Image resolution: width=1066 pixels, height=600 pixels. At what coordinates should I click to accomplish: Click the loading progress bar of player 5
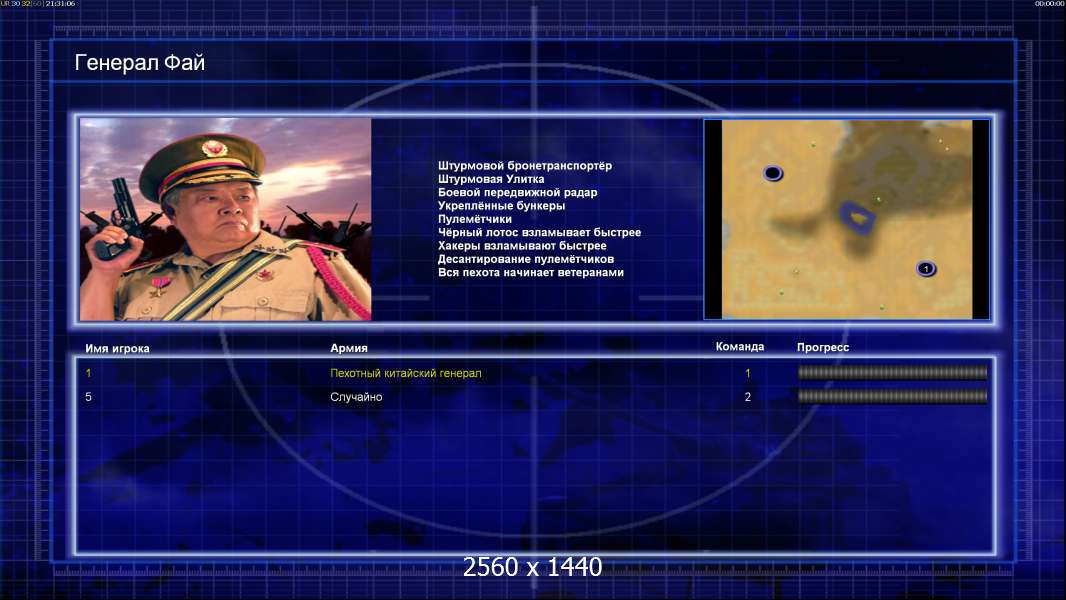coord(893,396)
